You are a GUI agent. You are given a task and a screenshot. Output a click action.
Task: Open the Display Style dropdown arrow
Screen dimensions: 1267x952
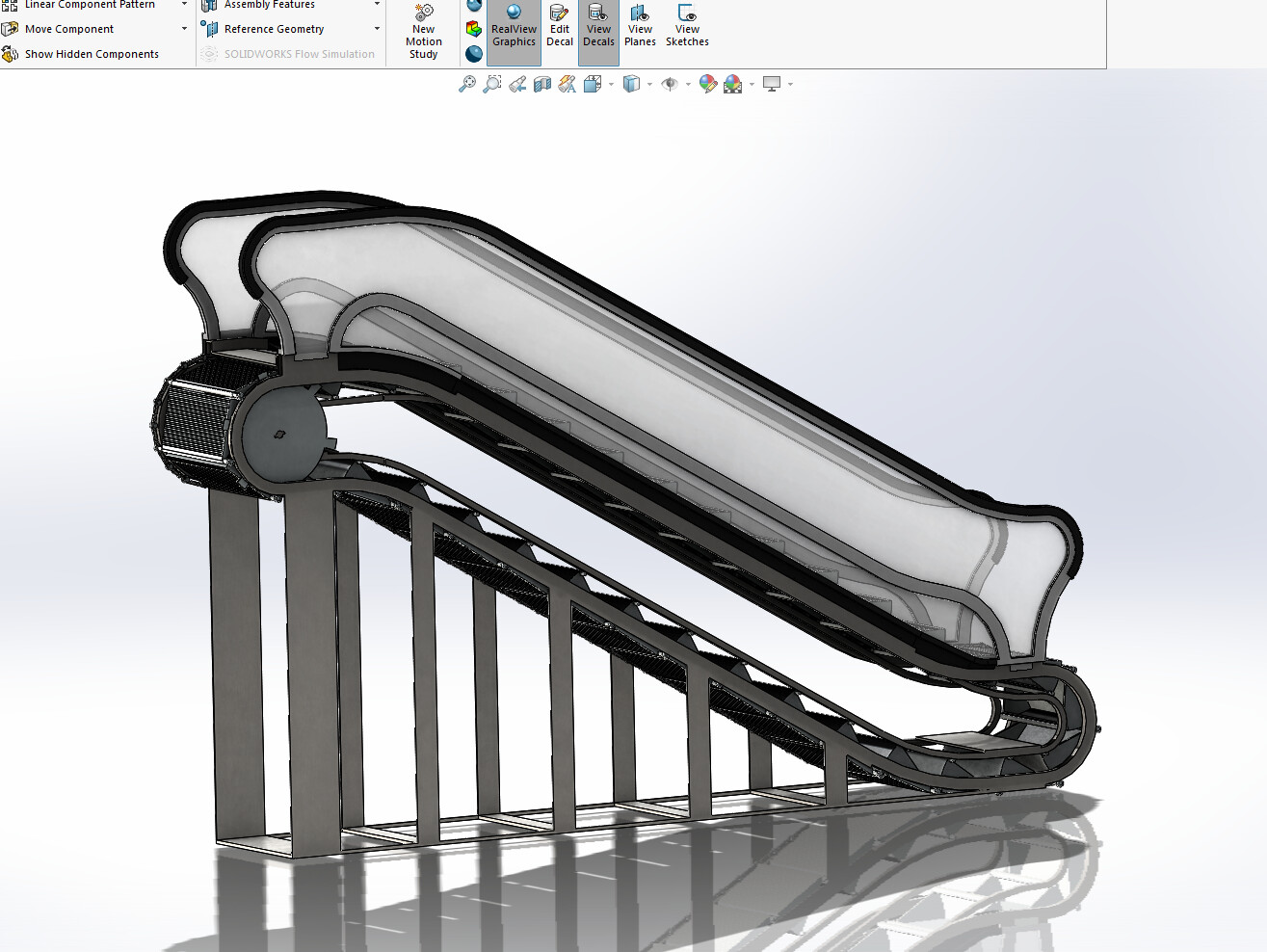(x=649, y=85)
